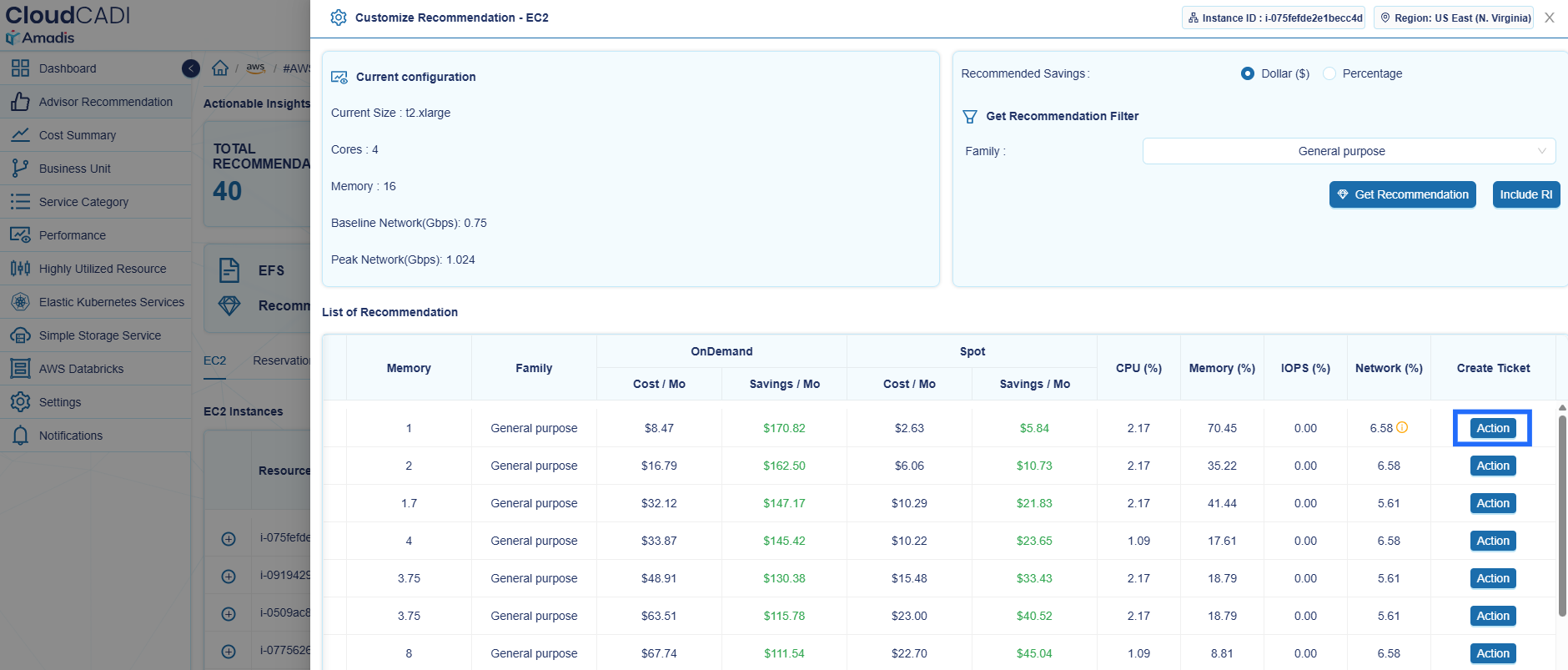Open Cost Summary menu item
The height and width of the screenshot is (670, 1568).
pos(78,135)
